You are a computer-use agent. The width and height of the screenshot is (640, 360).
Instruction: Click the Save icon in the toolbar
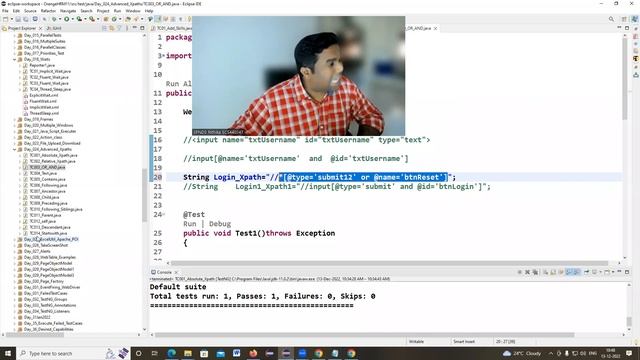point(18,19)
